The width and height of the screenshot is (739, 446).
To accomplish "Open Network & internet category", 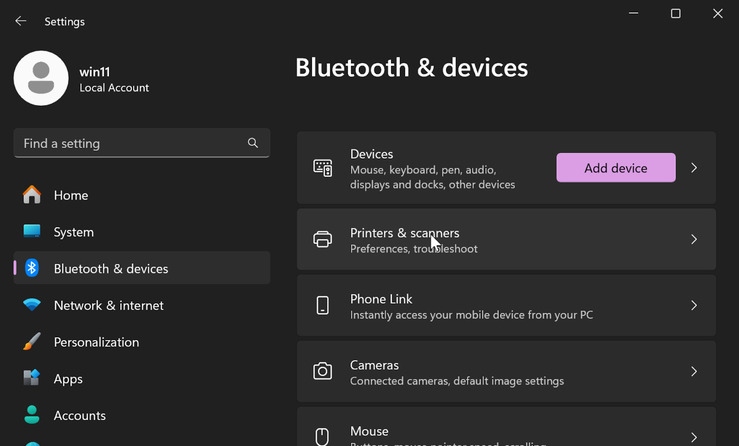I will [x=141, y=306].
